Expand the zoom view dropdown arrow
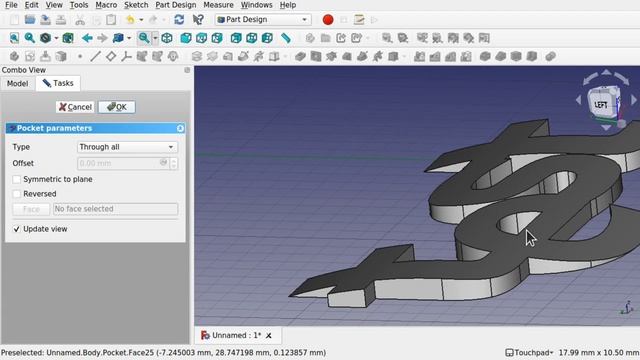This screenshot has width=640, height=360. (155, 38)
